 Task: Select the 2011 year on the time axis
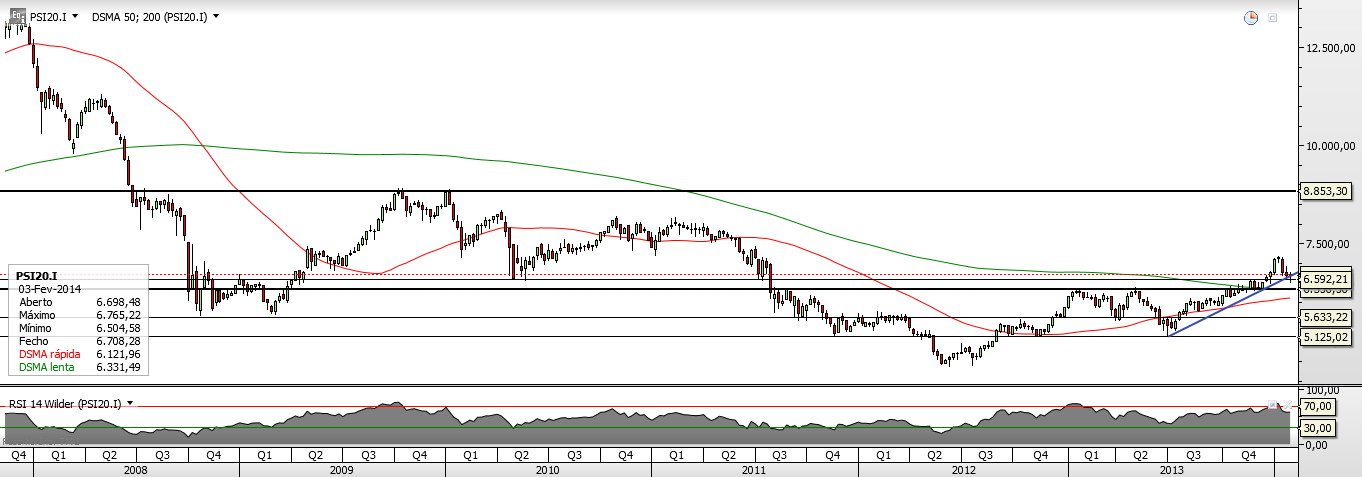[754, 469]
